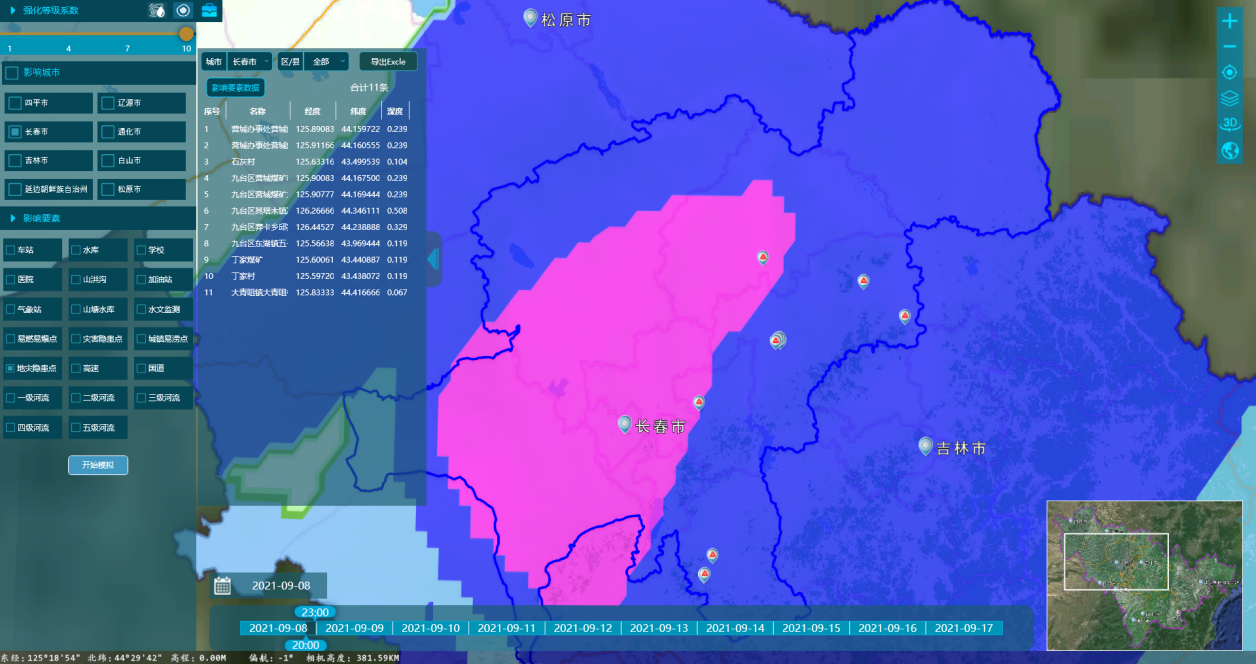This screenshot has height=664, width=1256.
Task: Select 2021-09-17 on the timeline
Action: 964,628
